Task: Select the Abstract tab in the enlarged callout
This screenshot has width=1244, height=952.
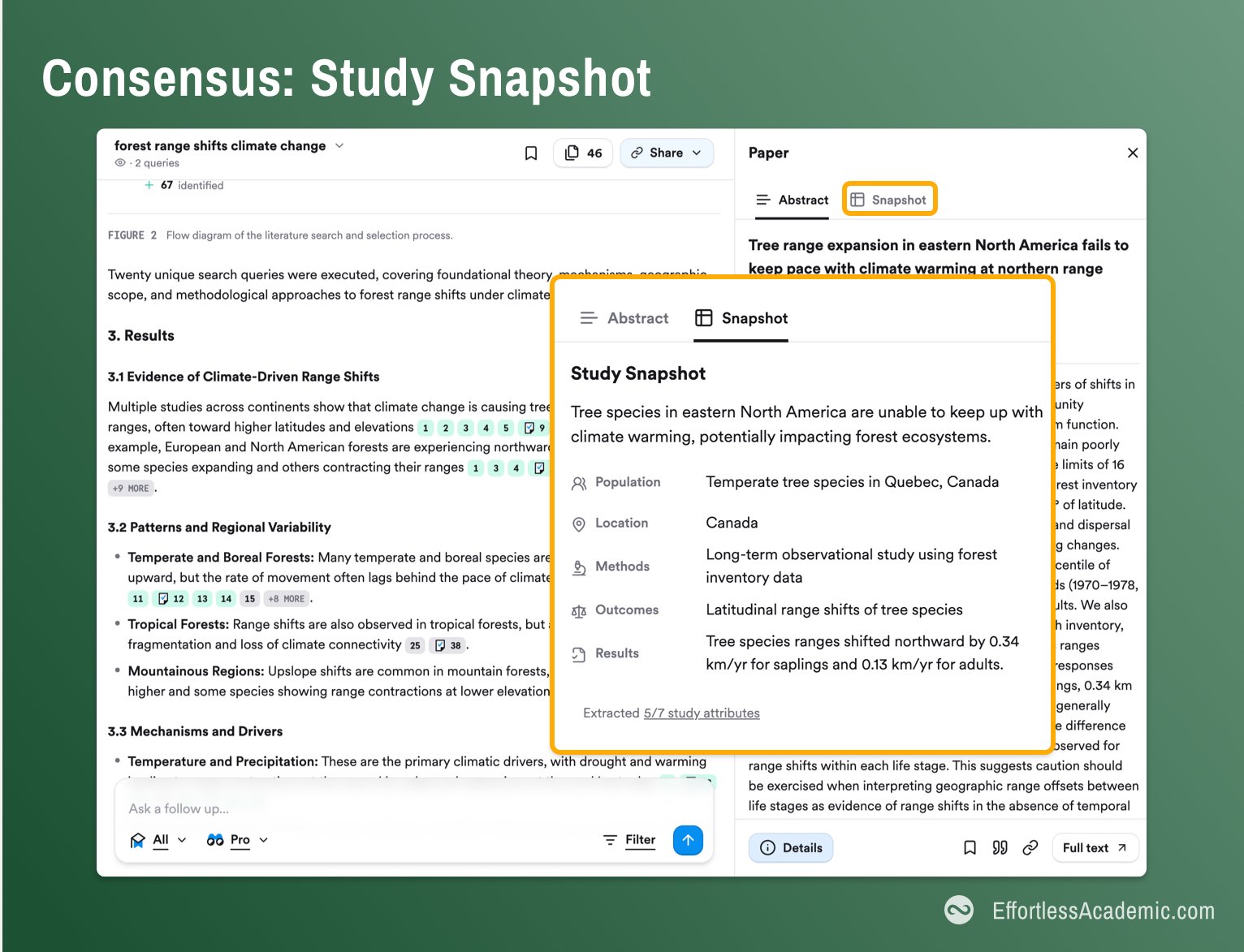Action: point(624,318)
